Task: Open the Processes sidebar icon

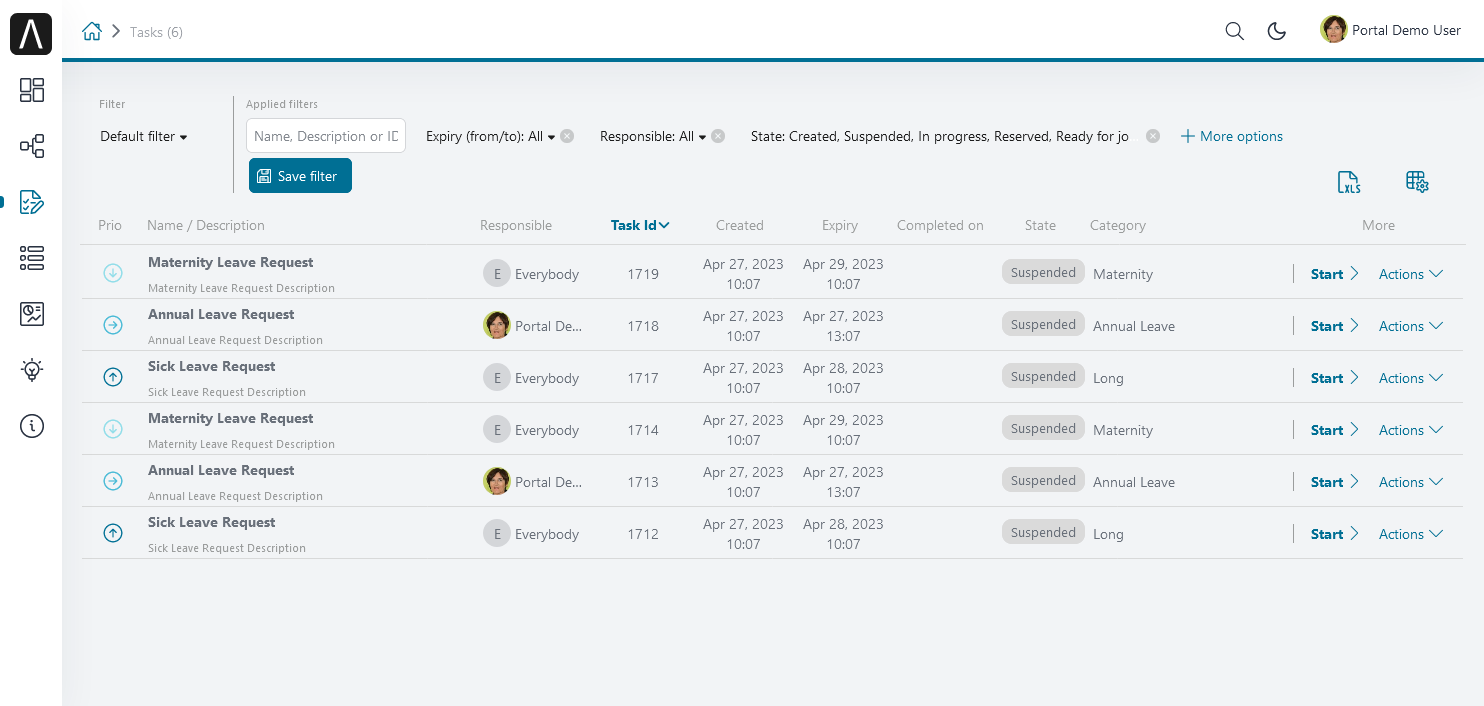Action: (32, 147)
